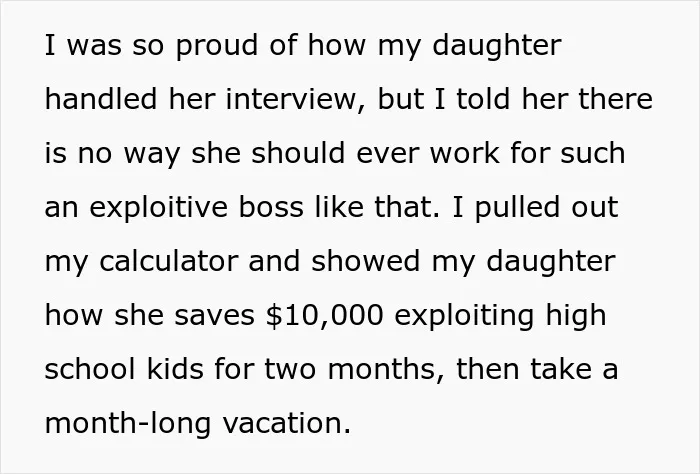Click the word "handled"
Screen dimensions: 700x474
point(101,98)
